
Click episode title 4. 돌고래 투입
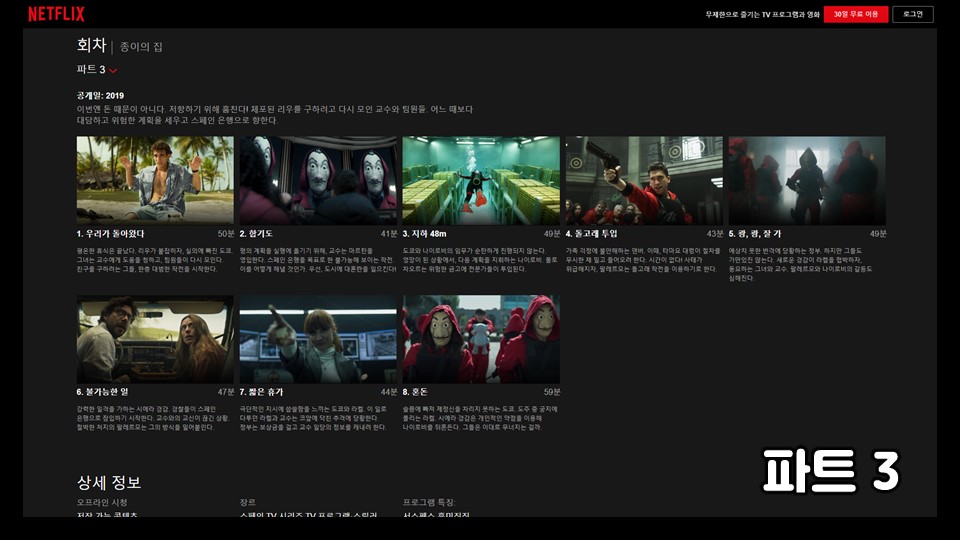[591, 234]
